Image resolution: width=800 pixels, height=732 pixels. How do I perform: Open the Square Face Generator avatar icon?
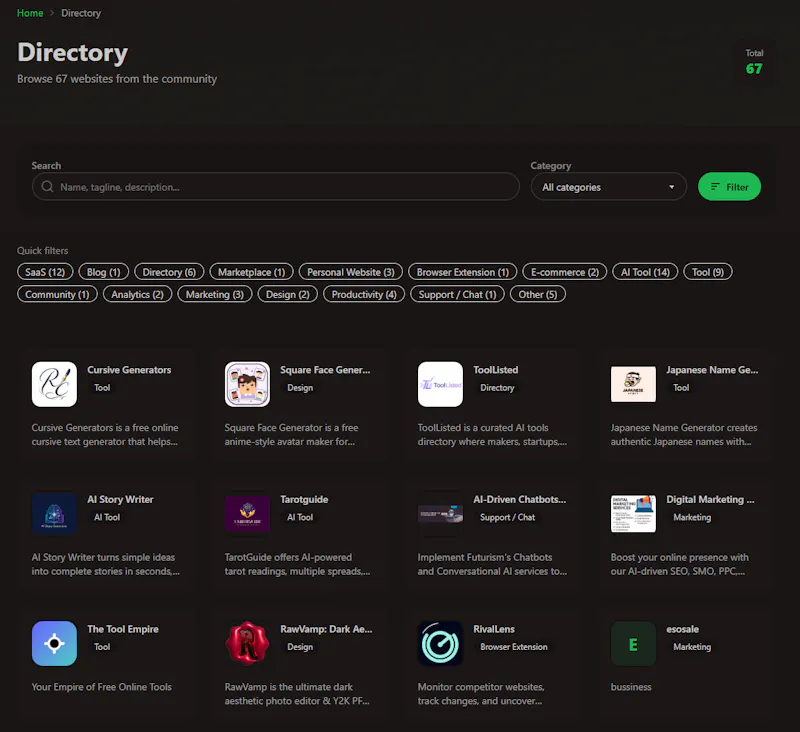pos(247,384)
